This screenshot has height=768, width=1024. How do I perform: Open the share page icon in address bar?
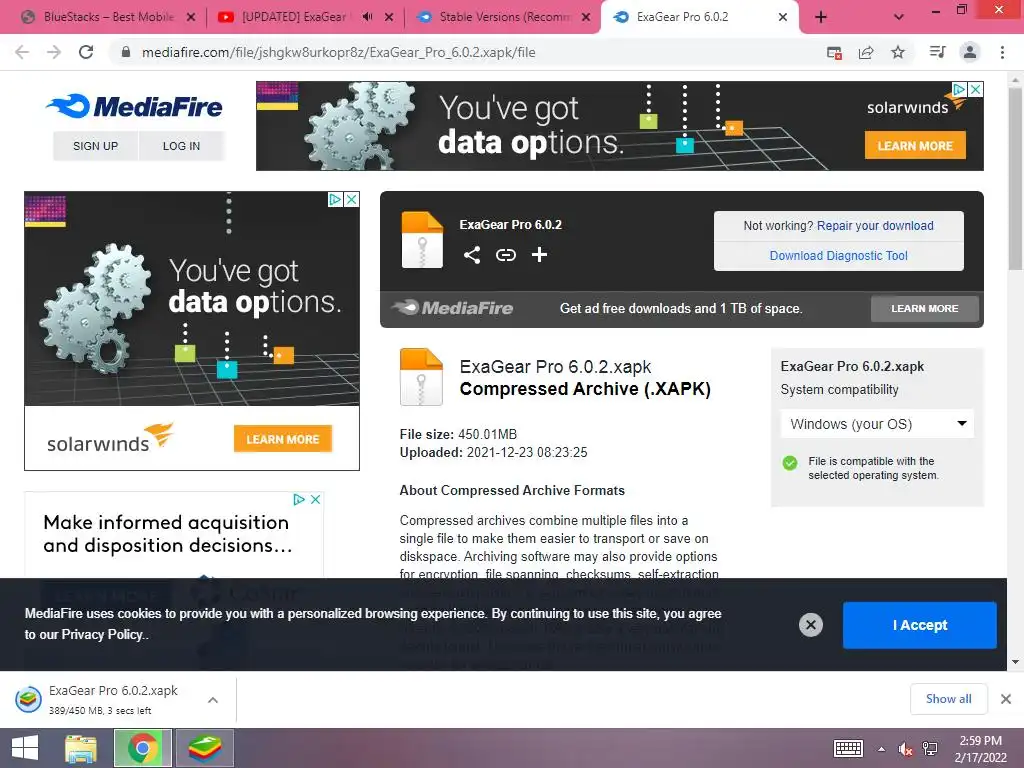point(866,52)
